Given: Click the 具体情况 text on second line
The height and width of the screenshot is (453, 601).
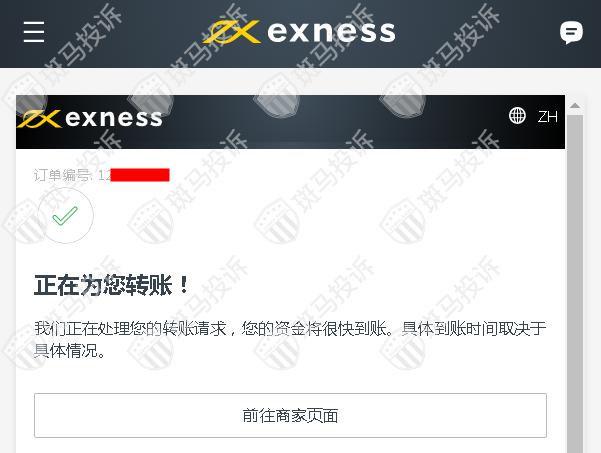Looking at the screenshot, I should coord(69,351).
